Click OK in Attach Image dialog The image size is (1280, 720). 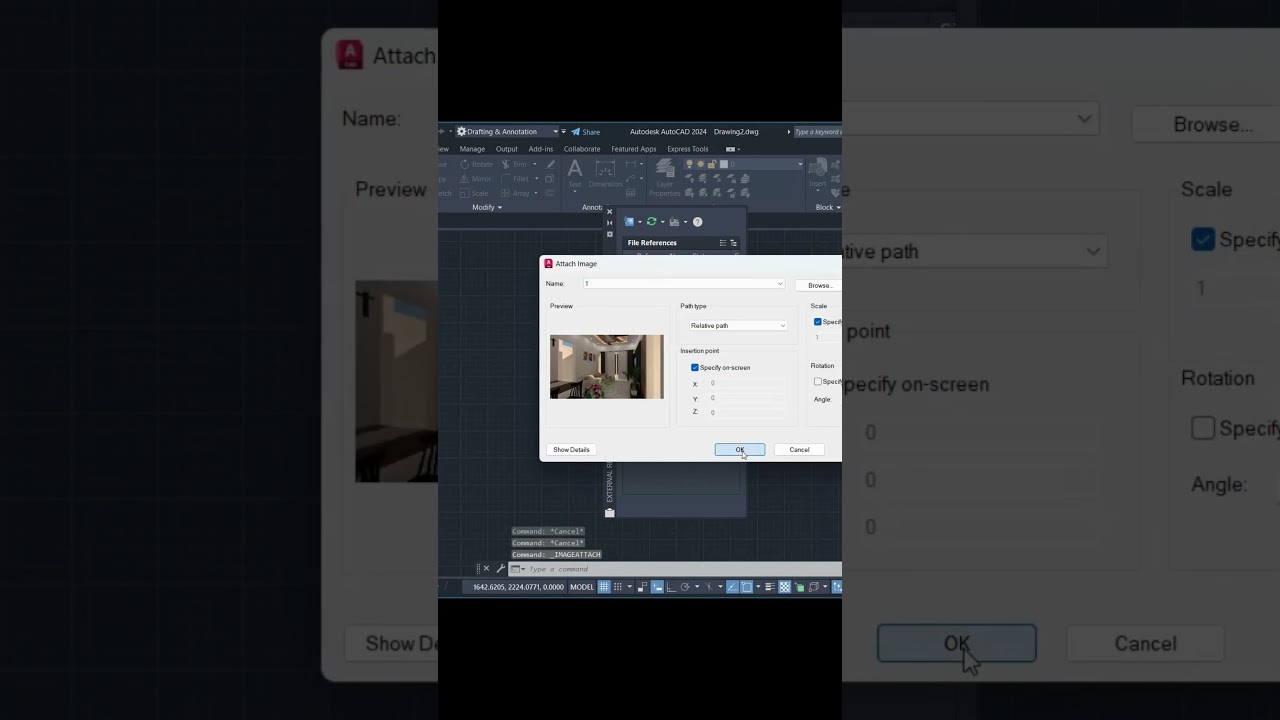click(740, 450)
